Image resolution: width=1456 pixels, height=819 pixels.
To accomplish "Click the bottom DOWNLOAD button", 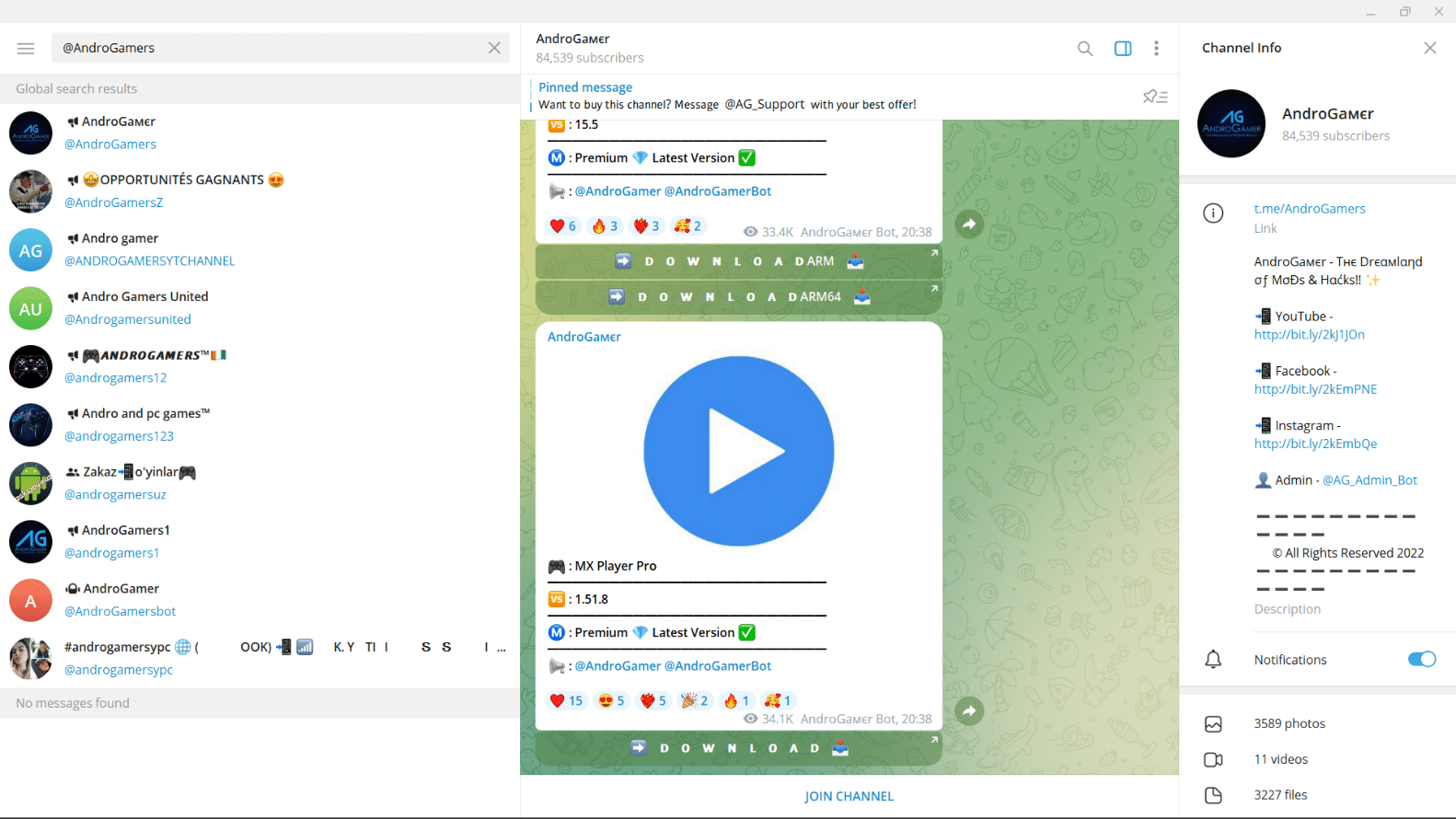I will [x=738, y=748].
